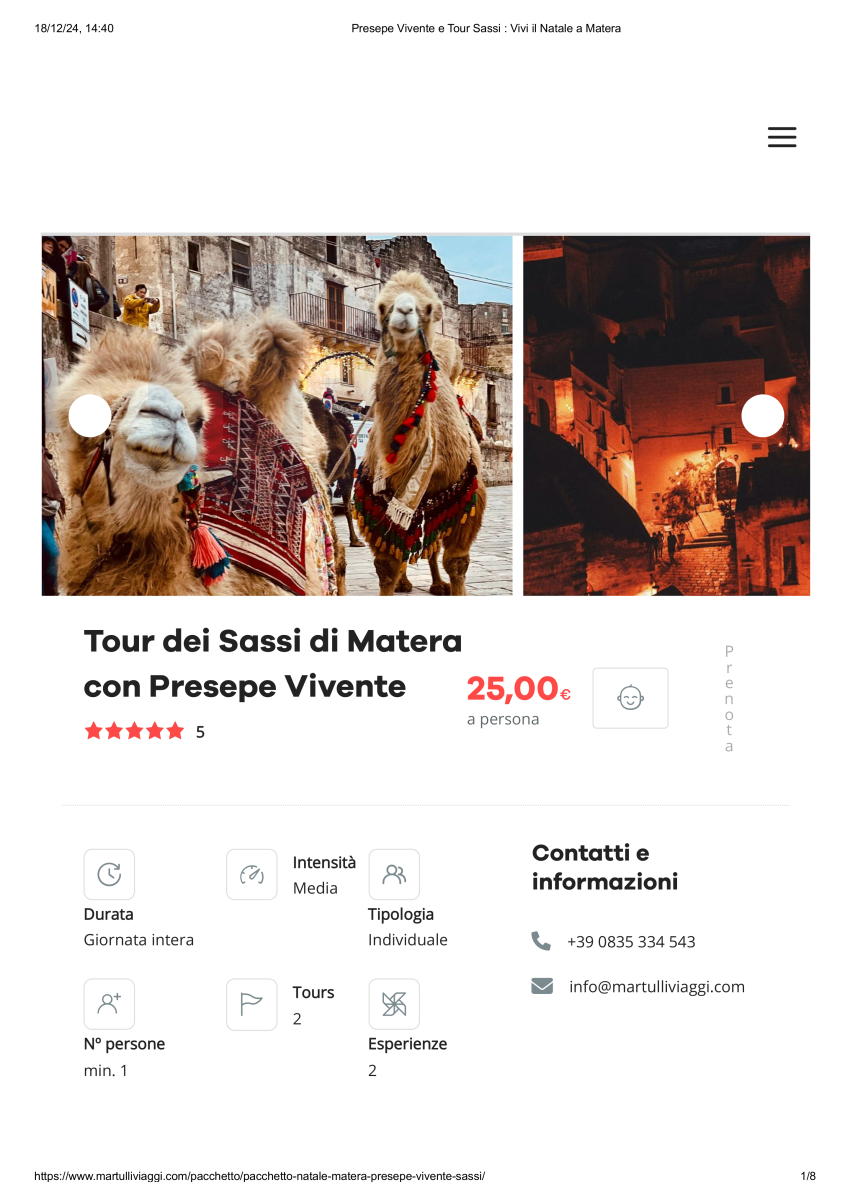The height and width of the screenshot is (1203, 850).
Task: Click the next slide carousel arrow
Action: [763, 416]
